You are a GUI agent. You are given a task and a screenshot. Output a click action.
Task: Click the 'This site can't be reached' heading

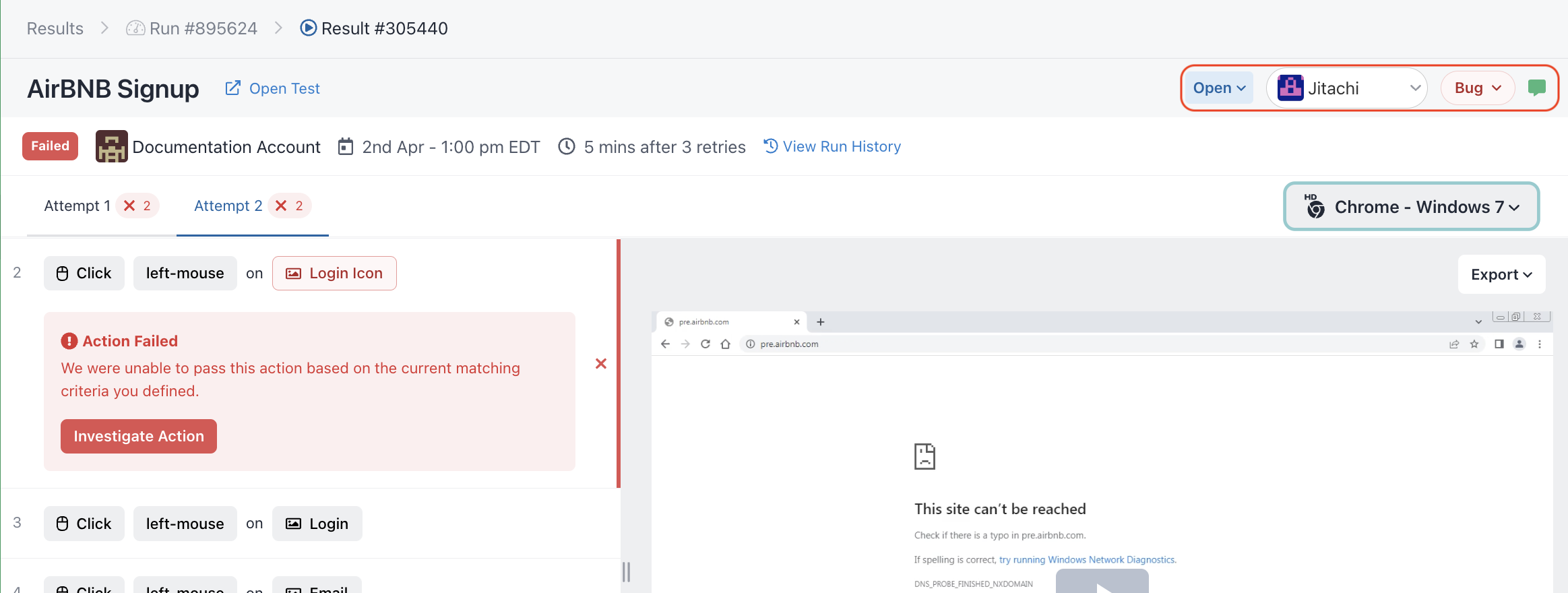pyautogui.click(x=1000, y=509)
